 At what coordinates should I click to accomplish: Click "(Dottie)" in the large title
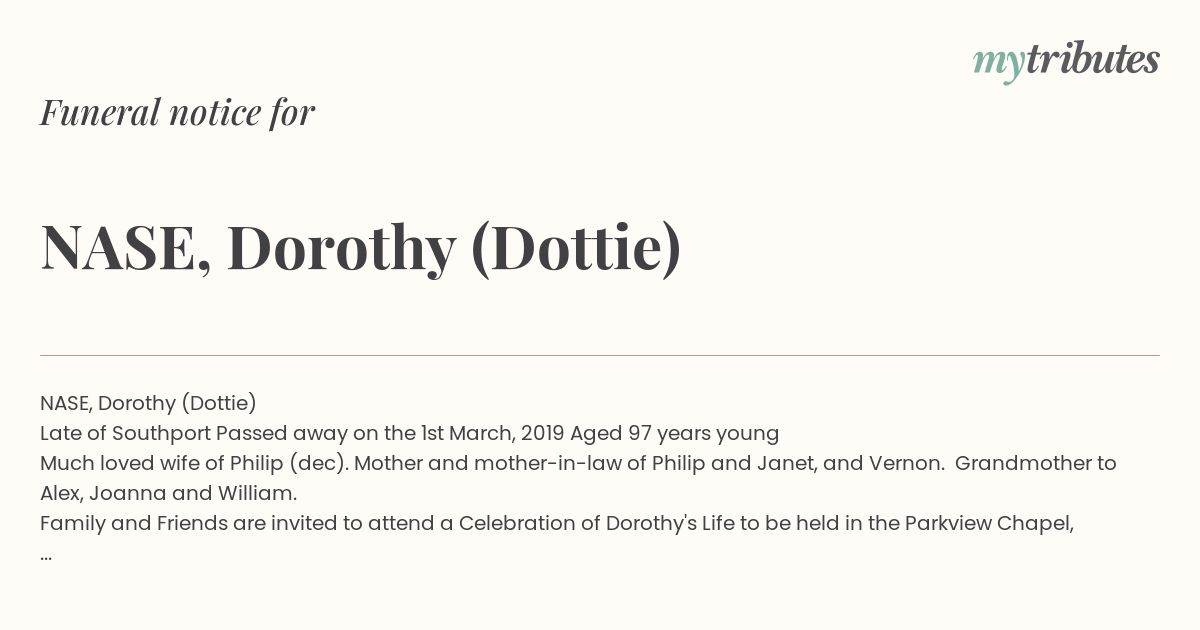pos(576,248)
